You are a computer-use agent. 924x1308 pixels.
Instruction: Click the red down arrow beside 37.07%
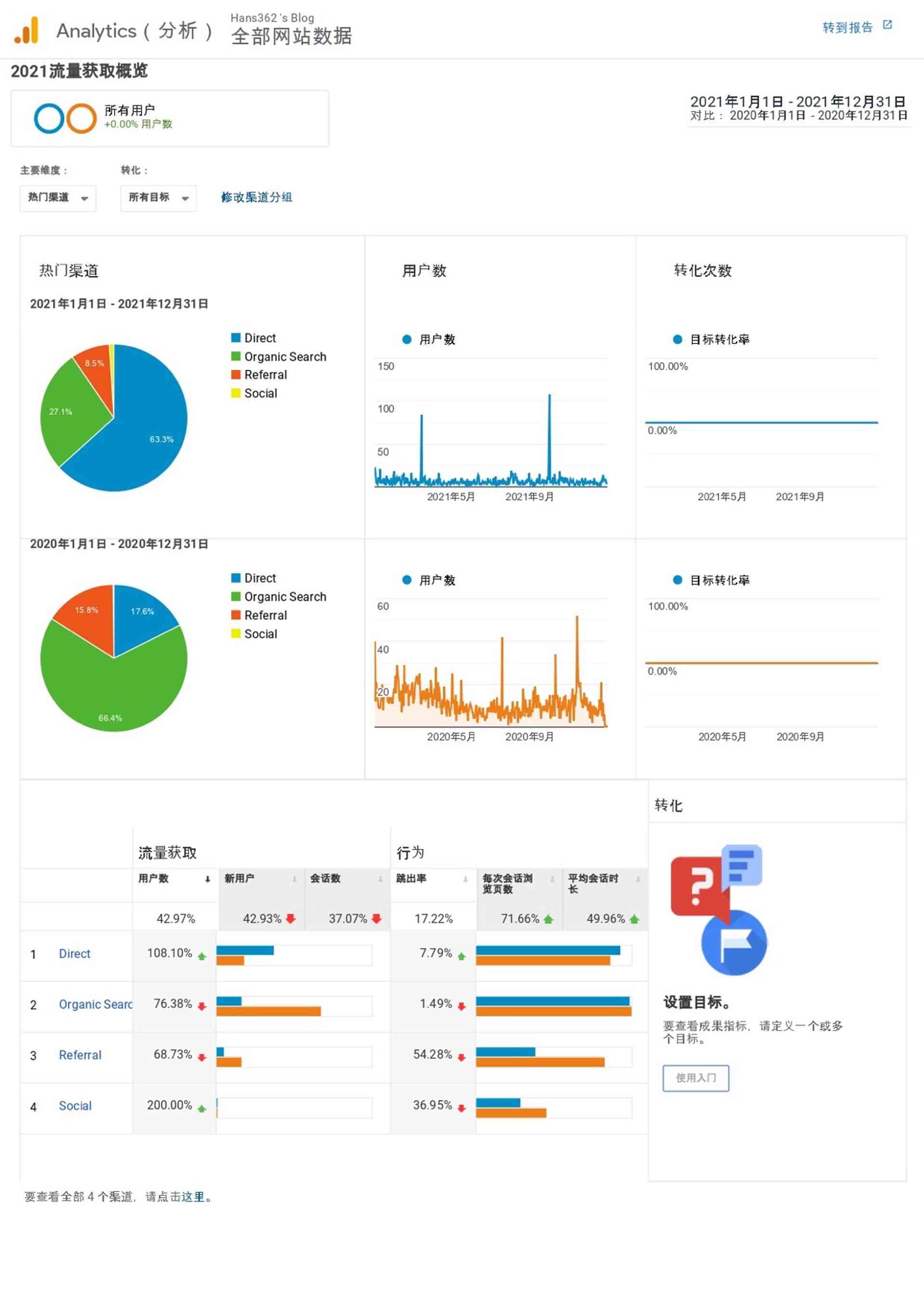pos(377,919)
